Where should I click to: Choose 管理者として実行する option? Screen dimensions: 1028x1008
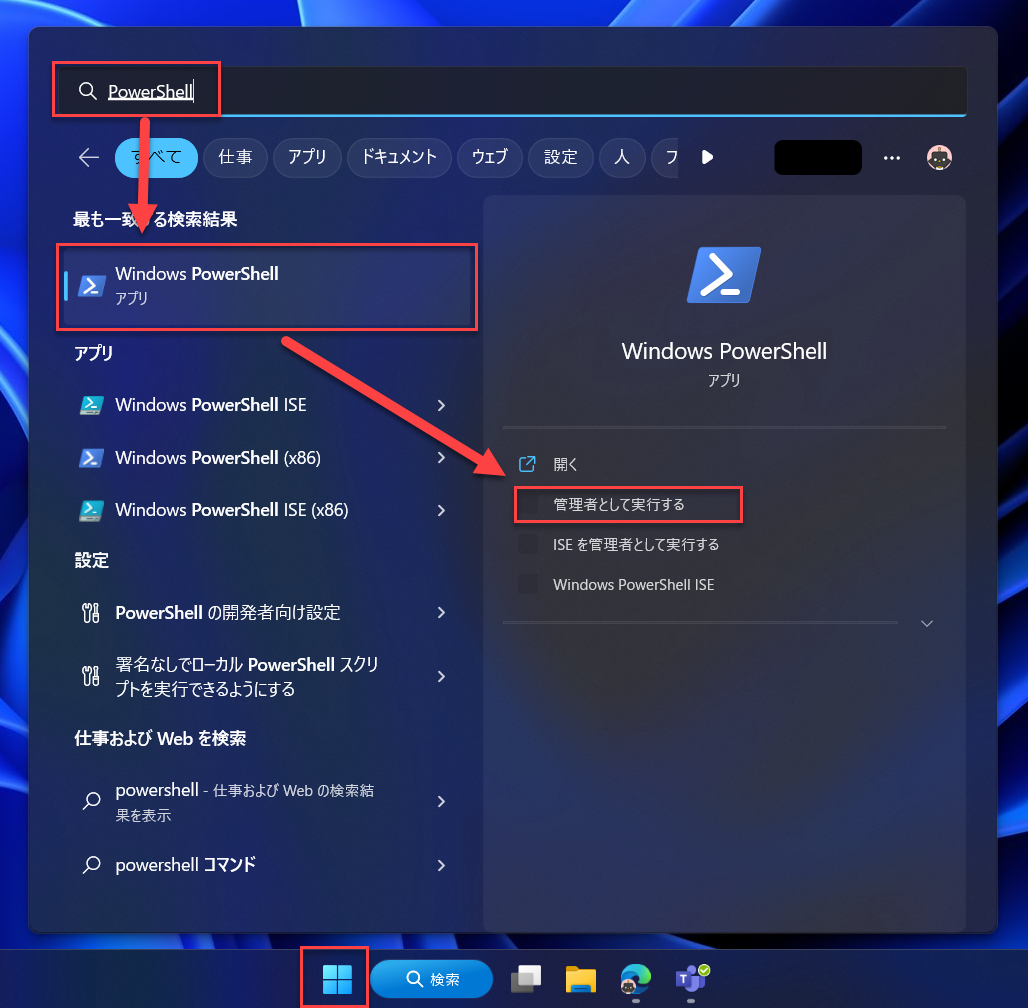point(618,504)
